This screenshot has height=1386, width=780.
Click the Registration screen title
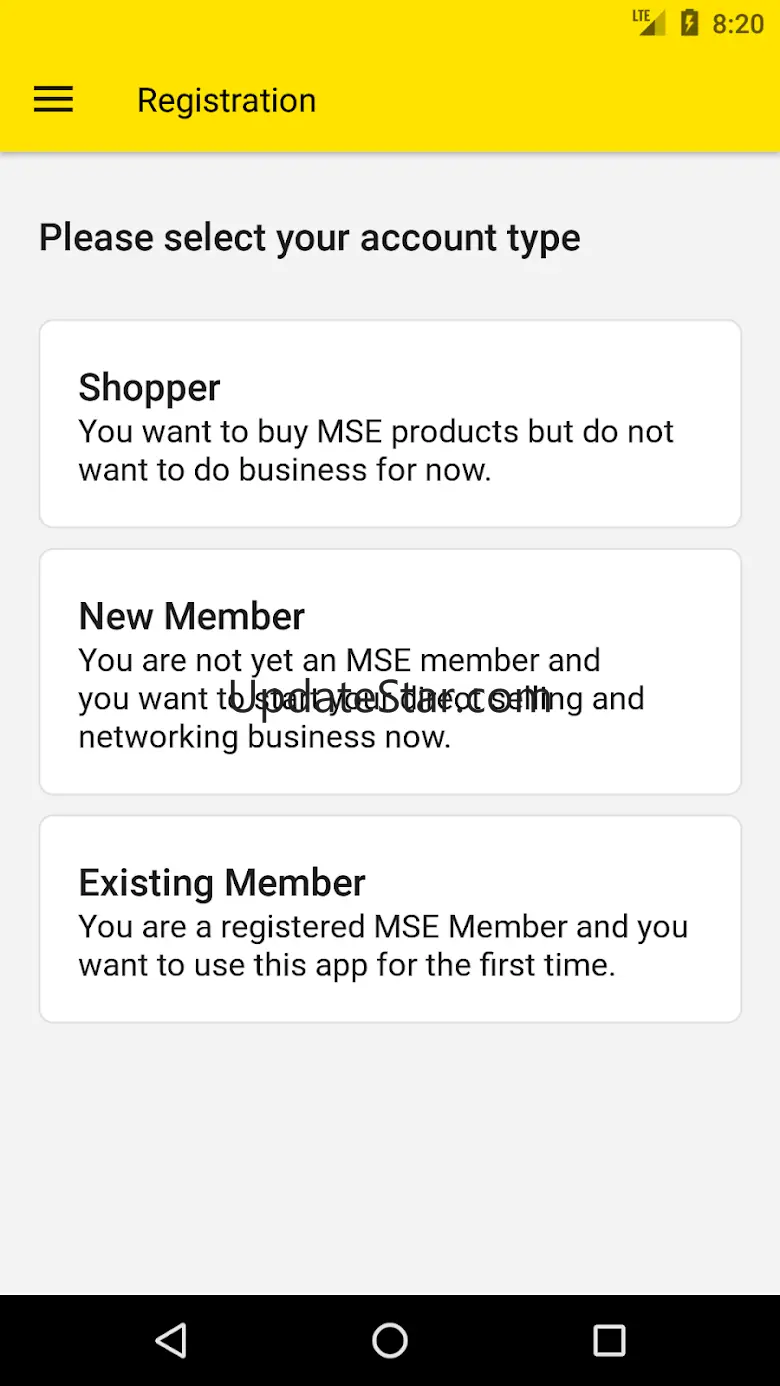pyautogui.click(x=226, y=100)
